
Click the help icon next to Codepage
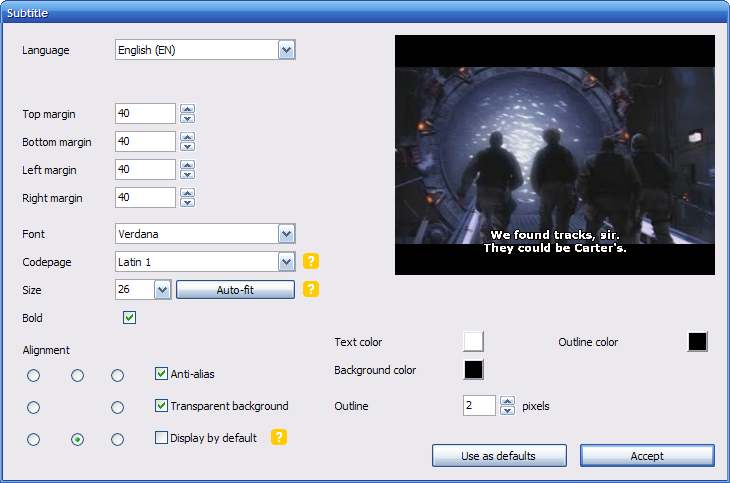pos(311,262)
